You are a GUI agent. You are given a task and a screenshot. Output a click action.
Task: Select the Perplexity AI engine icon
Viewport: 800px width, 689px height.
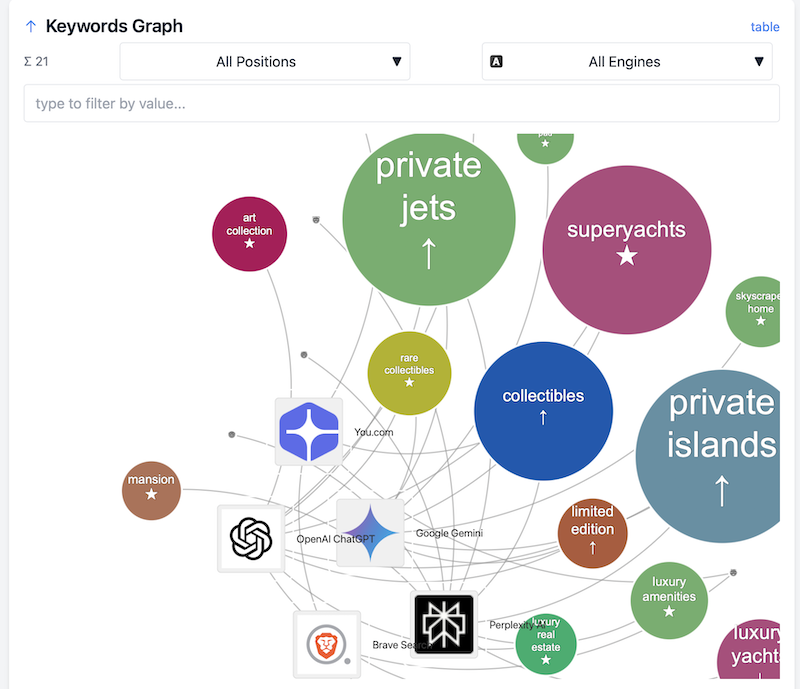point(443,625)
